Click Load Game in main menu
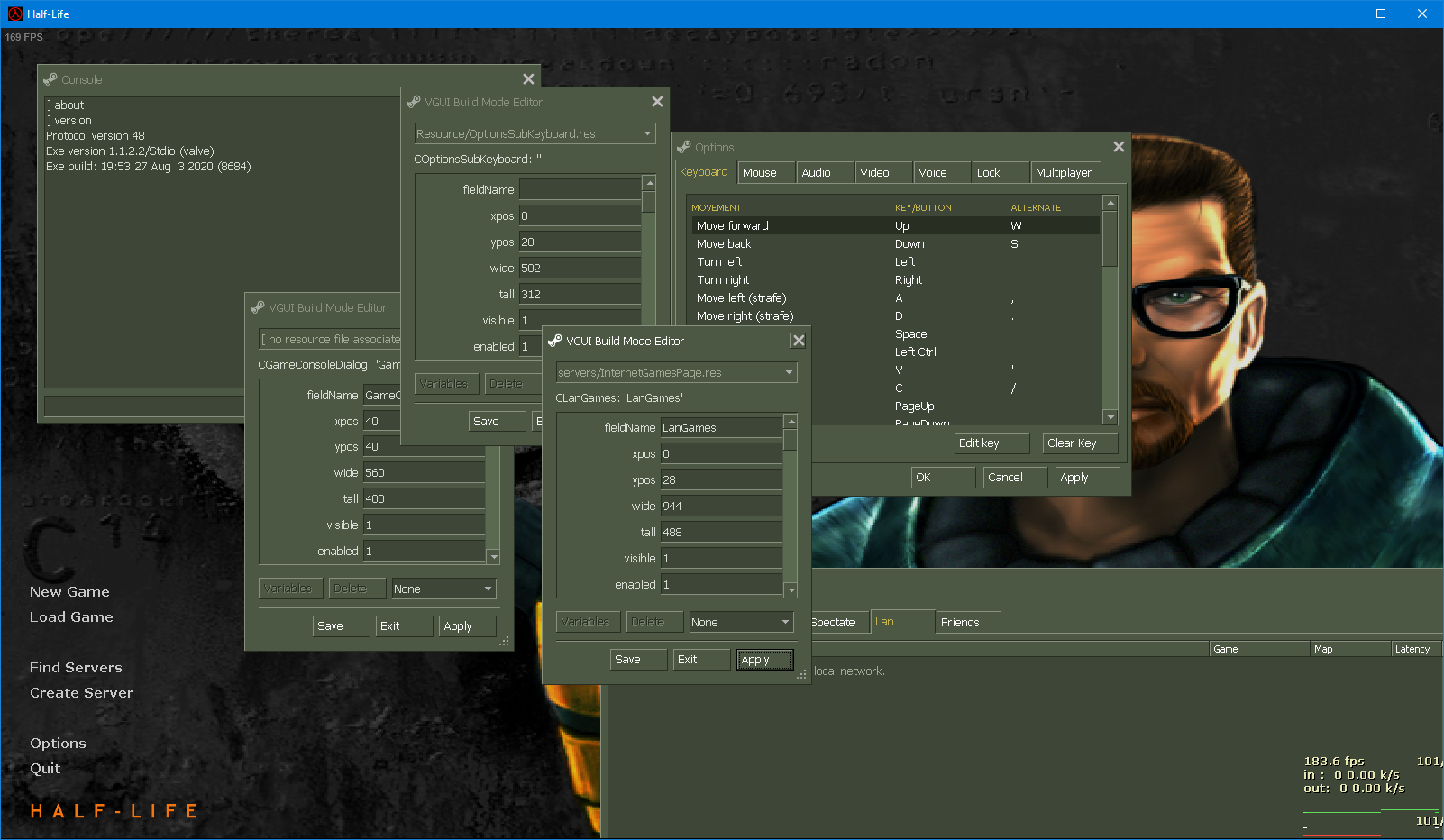 (71, 617)
